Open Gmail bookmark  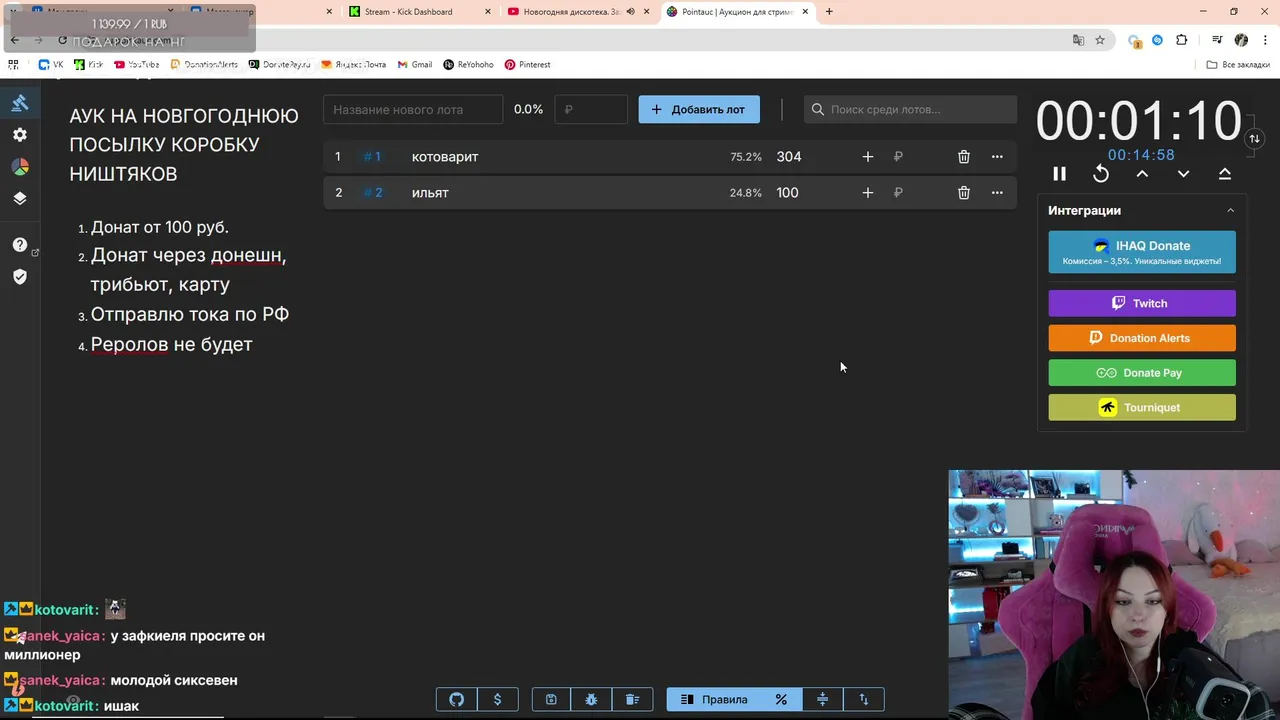pos(415,65)
